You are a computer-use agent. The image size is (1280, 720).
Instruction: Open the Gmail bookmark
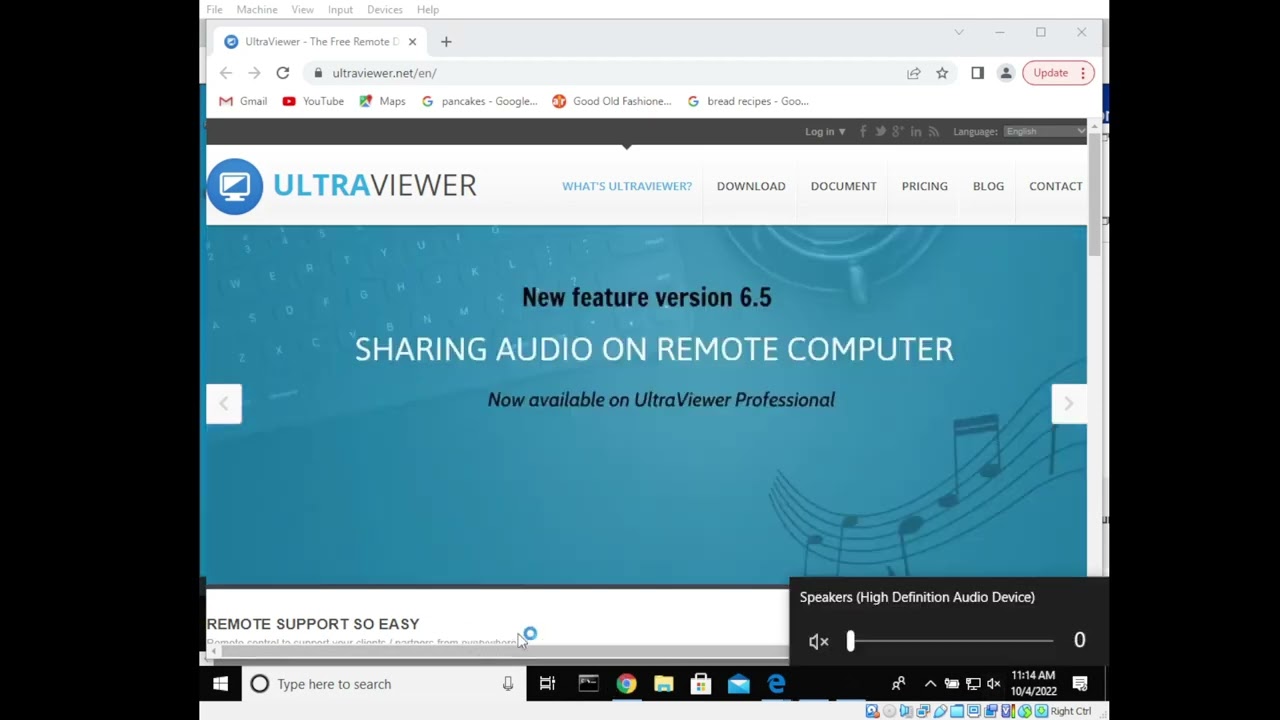pyautogui.click(x=243, y=101)
